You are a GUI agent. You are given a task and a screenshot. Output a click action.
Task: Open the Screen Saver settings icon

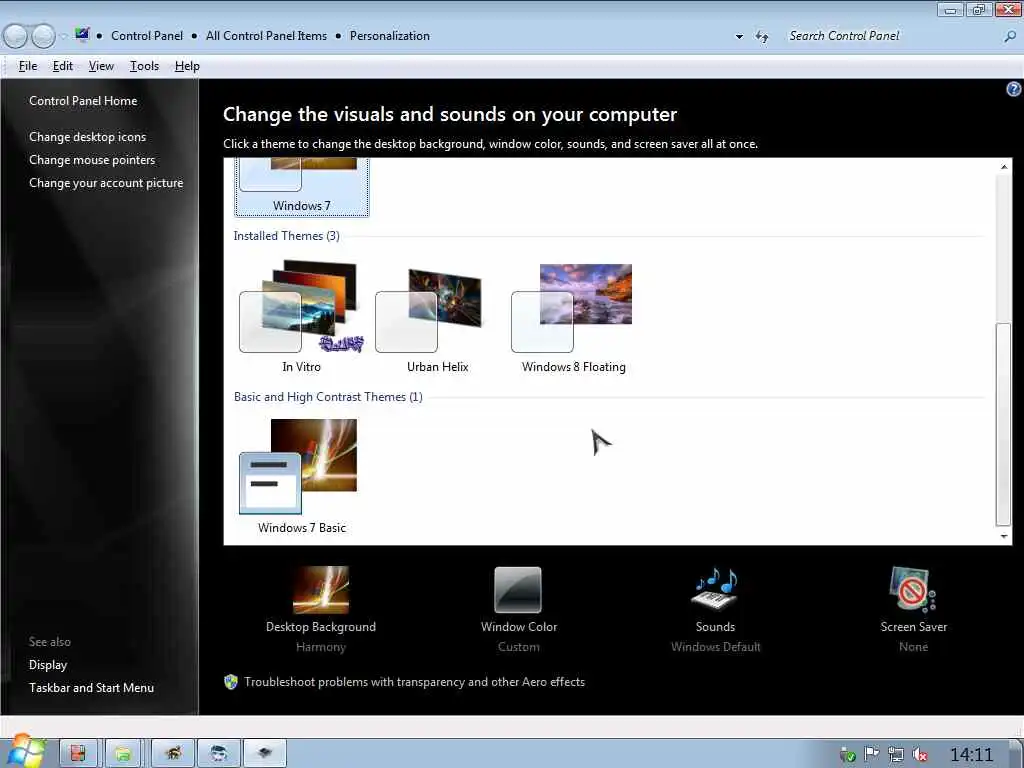(x=913, y=588)
